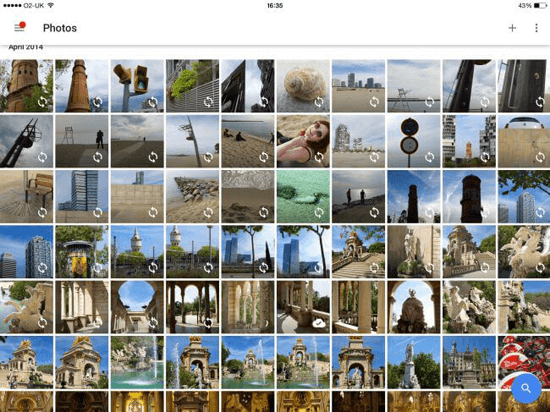Open the statue in wall niche photo

coord(414,251)
